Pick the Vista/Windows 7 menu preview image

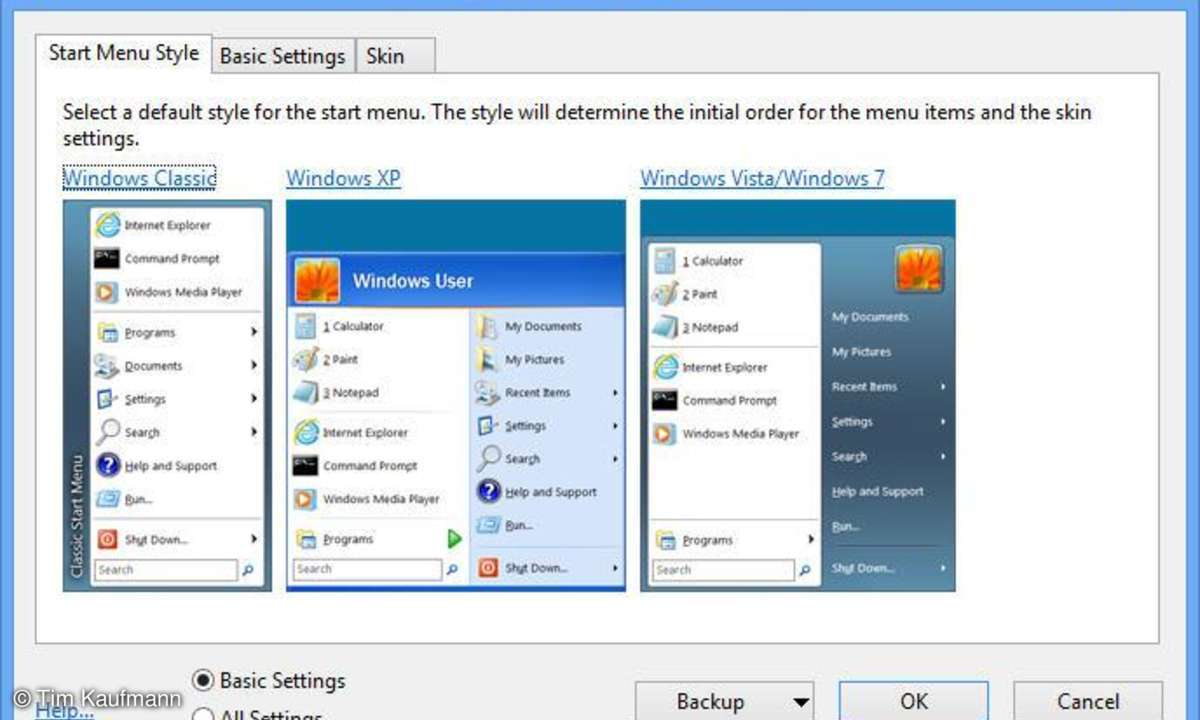click(798, 395)
